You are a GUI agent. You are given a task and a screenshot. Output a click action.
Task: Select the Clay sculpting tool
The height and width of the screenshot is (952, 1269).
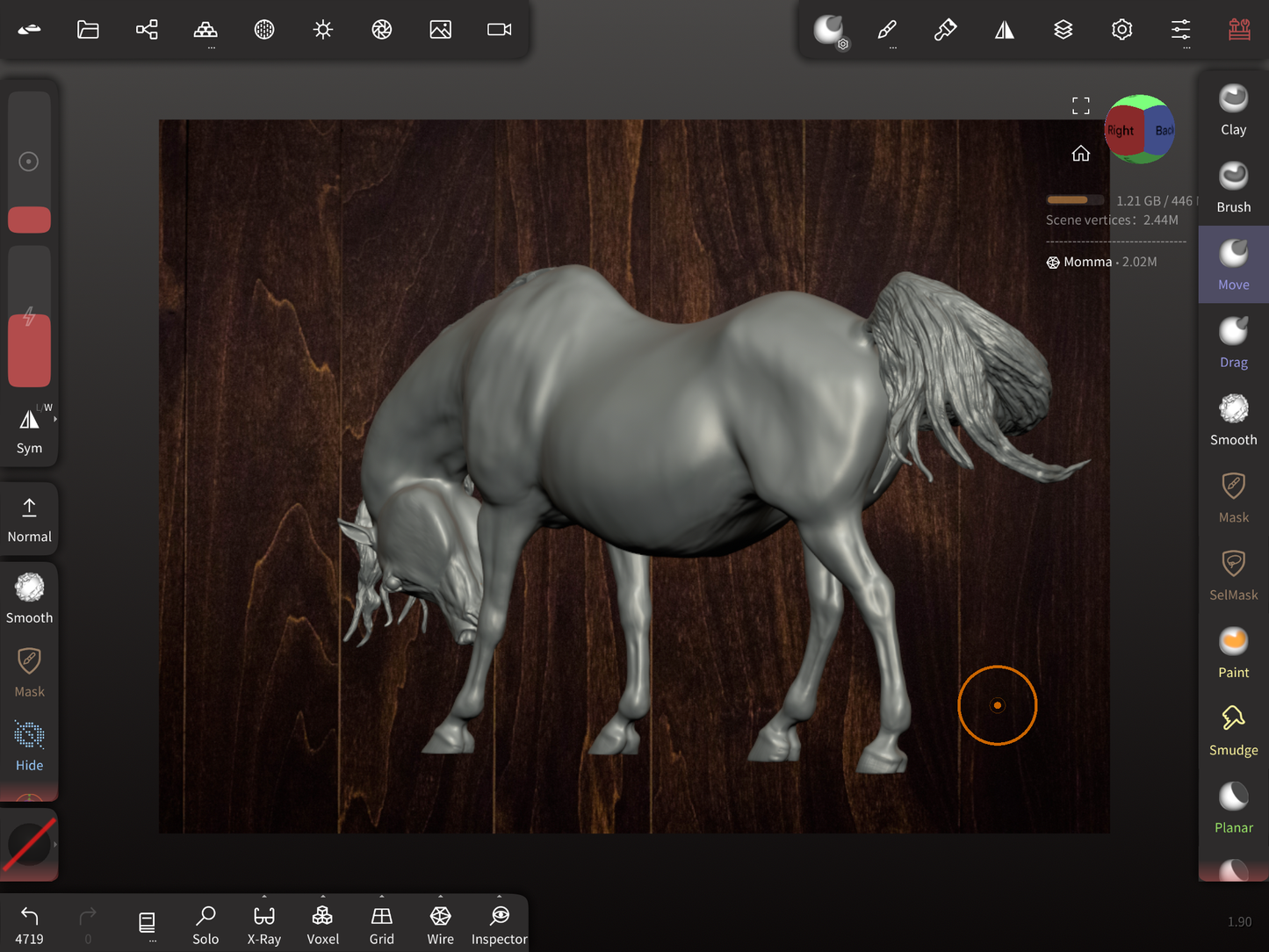click(x=1233, y=110)
